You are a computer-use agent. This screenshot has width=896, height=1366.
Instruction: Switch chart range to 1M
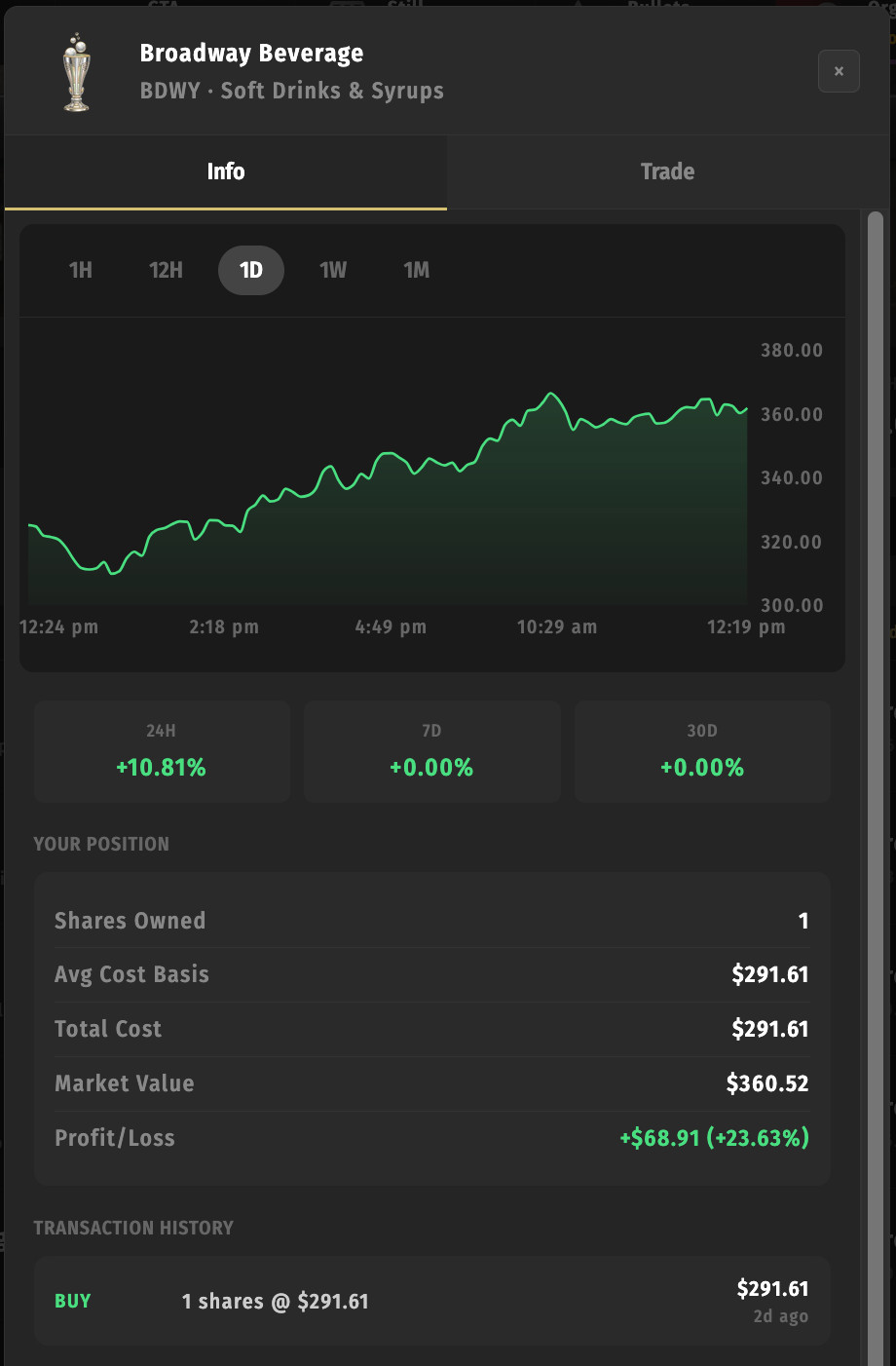(x=417, y=270)
